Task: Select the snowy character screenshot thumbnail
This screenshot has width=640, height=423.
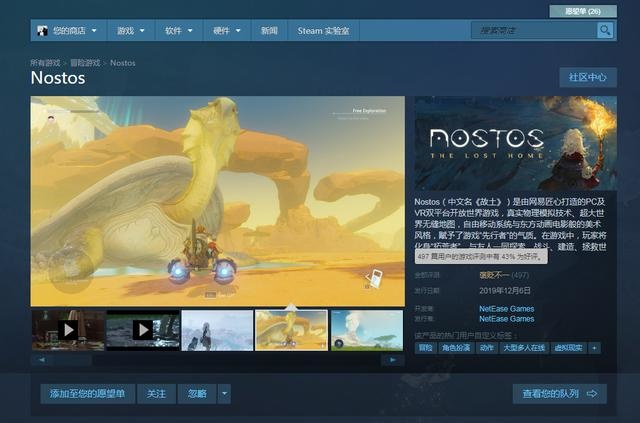Action: (x=217, y=330)
